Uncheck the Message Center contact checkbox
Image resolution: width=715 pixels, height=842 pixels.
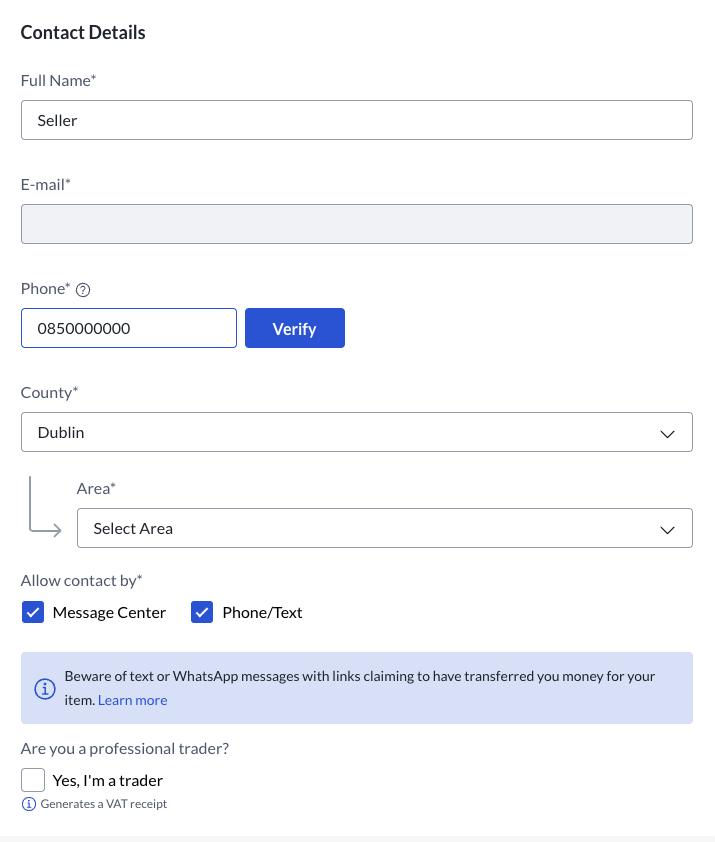click(33, 613)
